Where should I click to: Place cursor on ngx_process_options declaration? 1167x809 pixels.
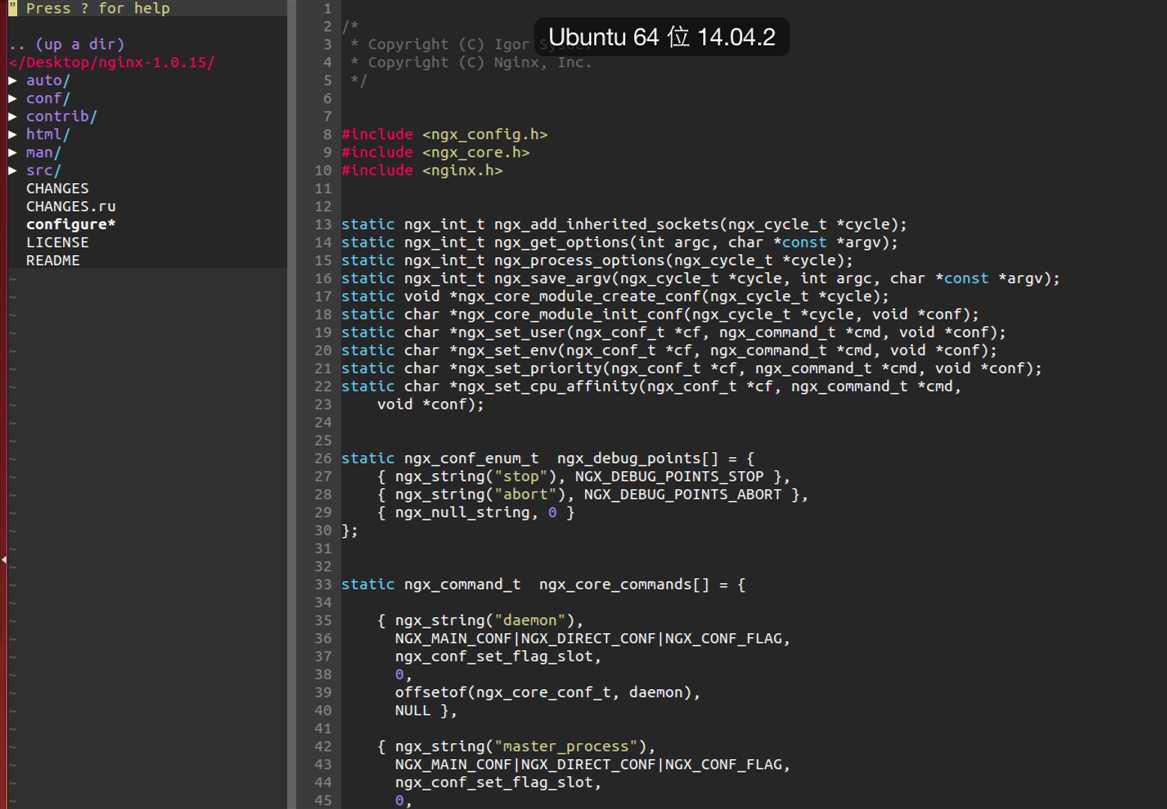pyautogui.click(x=597, y=260)
